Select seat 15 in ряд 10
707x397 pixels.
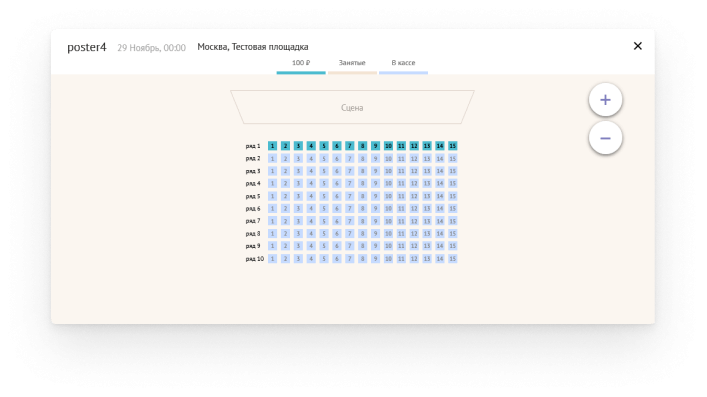452,259
